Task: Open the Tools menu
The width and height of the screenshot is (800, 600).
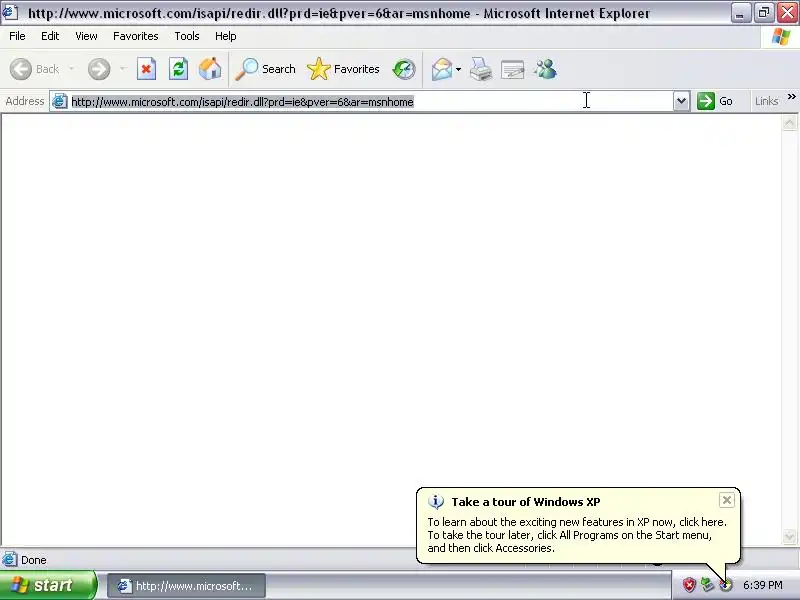Action: [x=187, y=36]
